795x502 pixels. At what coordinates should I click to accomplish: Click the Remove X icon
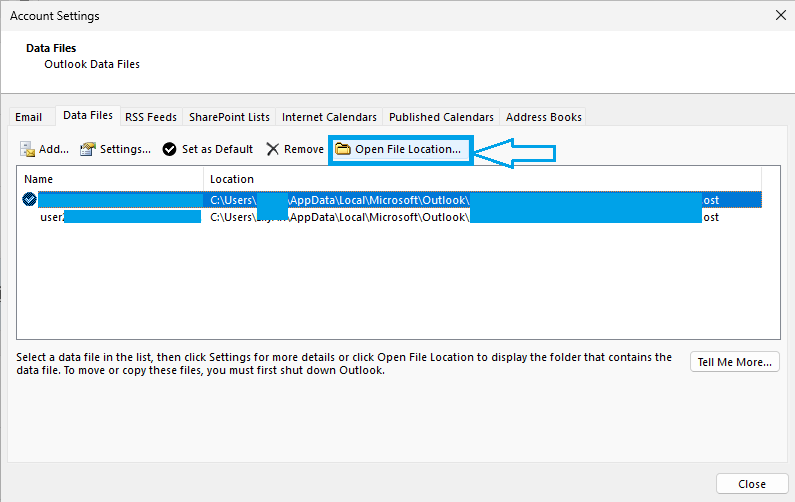click(273, 149)
